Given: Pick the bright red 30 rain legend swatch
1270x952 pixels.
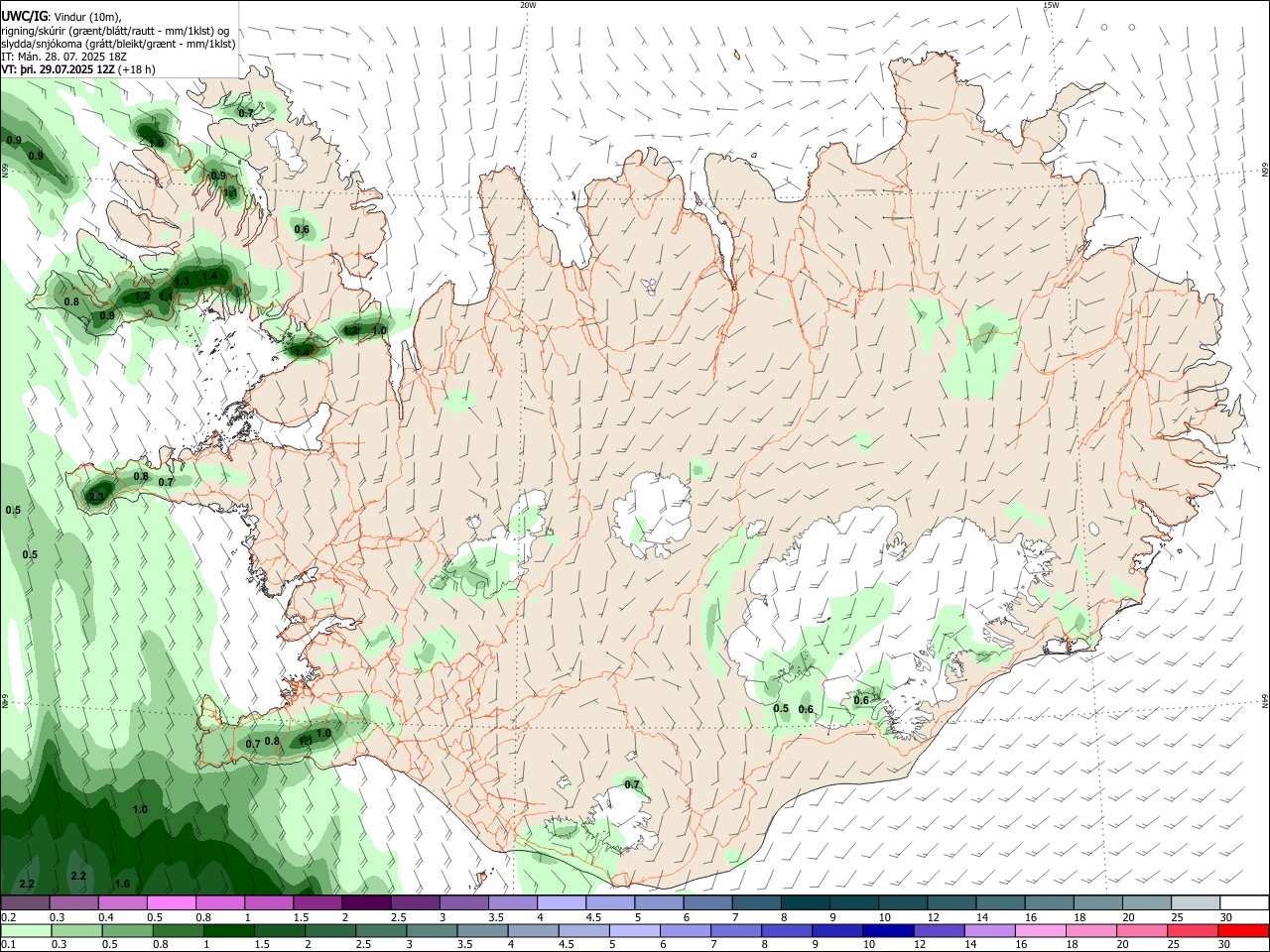Looking at the screenshot, I should click(x=1244, y=931).
